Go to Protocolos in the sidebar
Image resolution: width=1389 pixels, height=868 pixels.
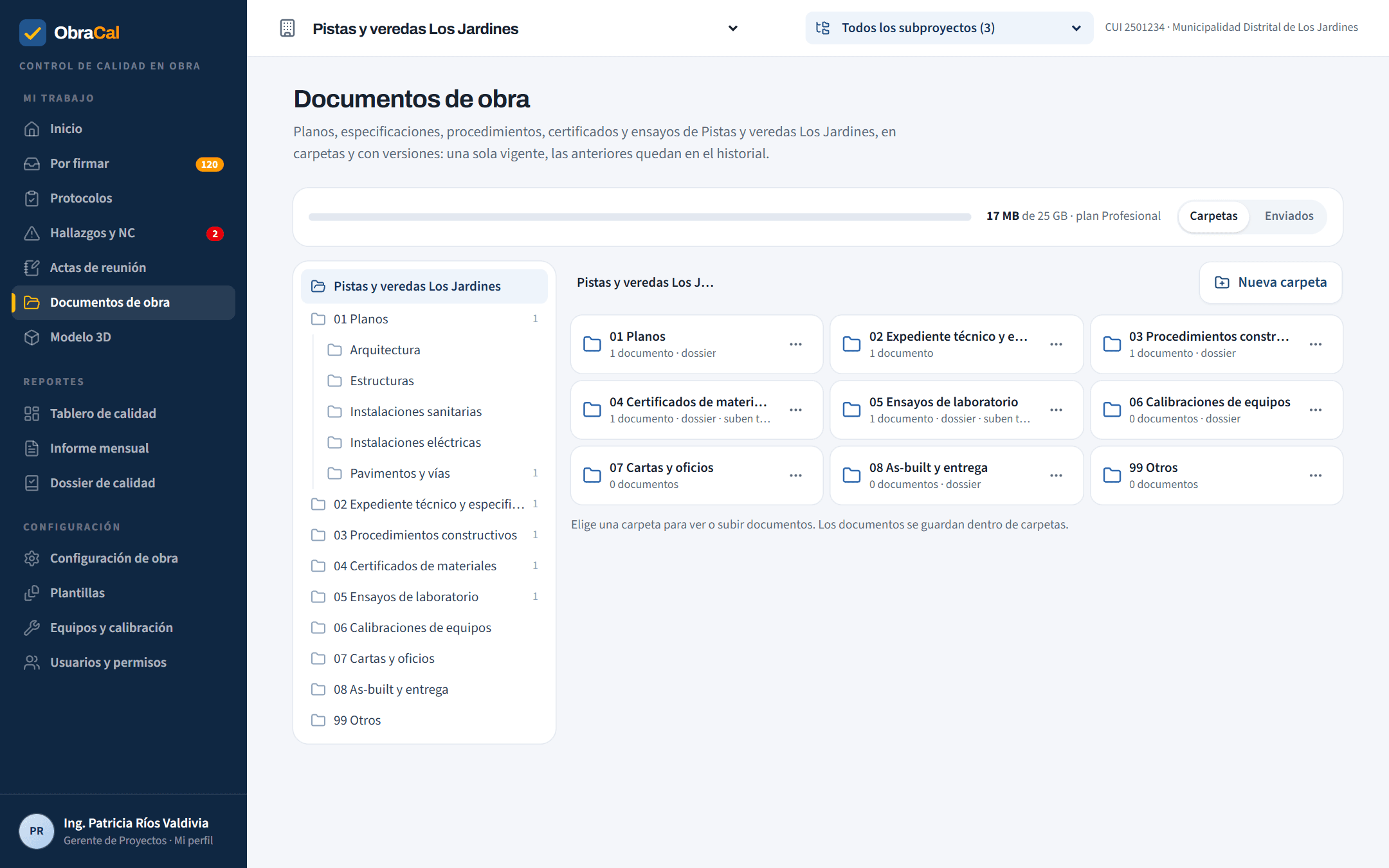pyautogui.click(x=123, y=198)
